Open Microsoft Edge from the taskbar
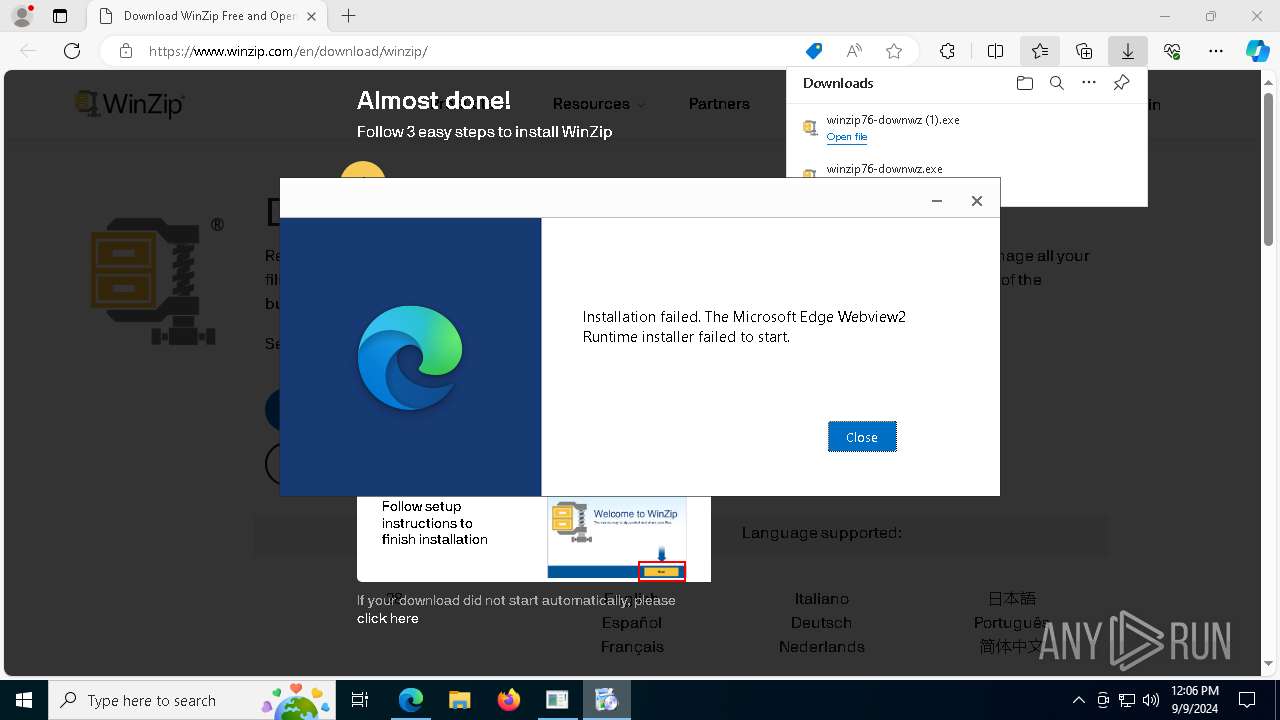1280x720 pixels. click(x=411, y=700)
